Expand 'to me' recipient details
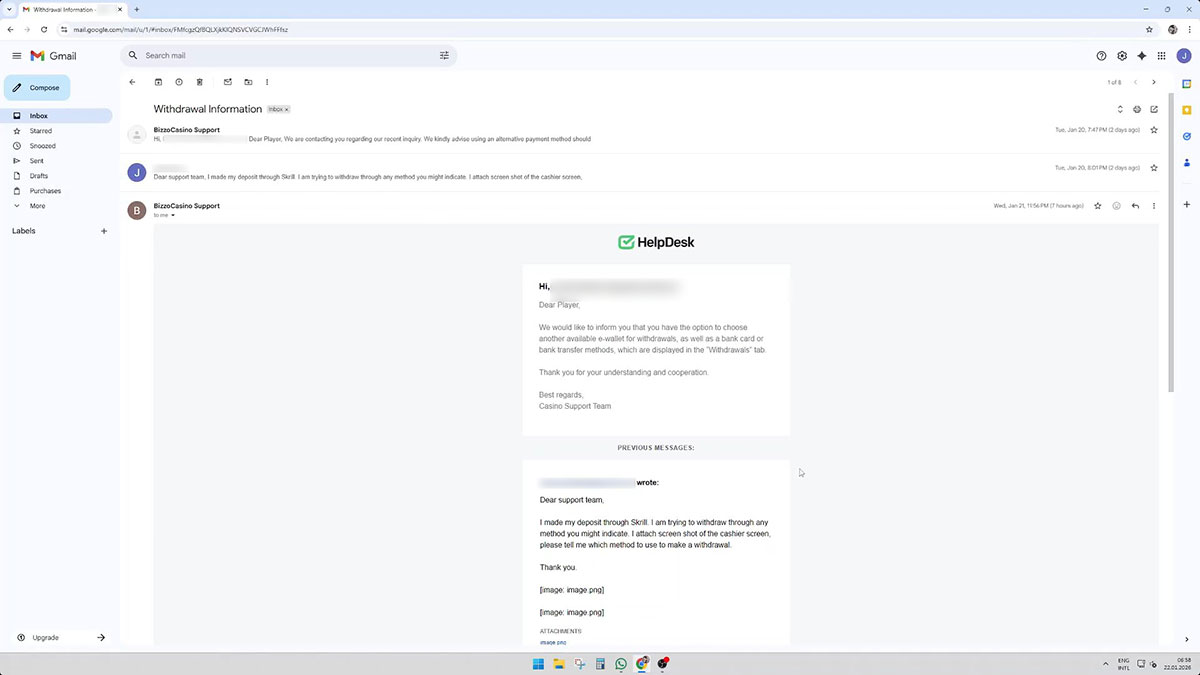The width and height of the screenshot is (1200, 675). point(173,216)
